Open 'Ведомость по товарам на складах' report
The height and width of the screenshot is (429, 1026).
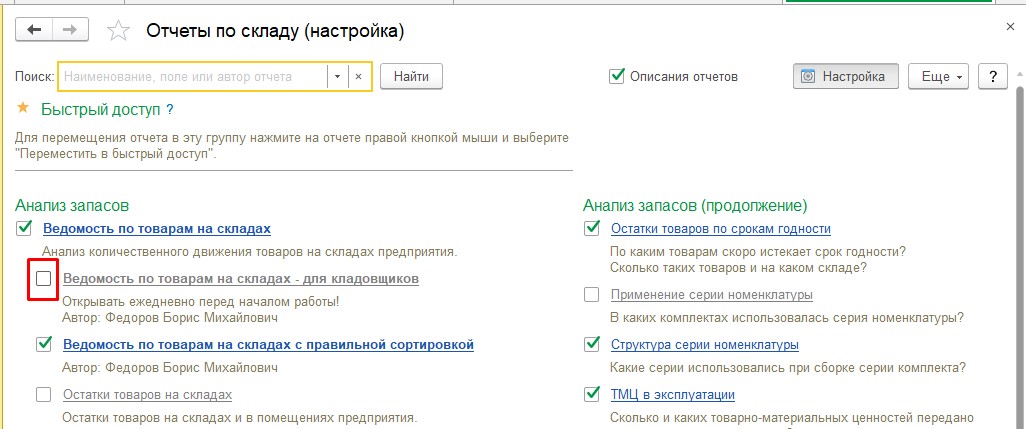click(x=156, y=229)
